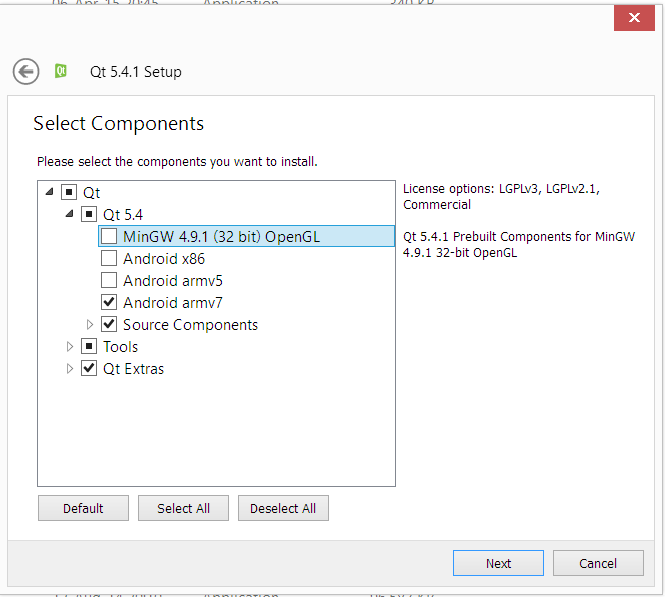Uncheck the Source Components checkbox
Screen dimensions: 665x597
pyautogui.click(x=109, y=324)
